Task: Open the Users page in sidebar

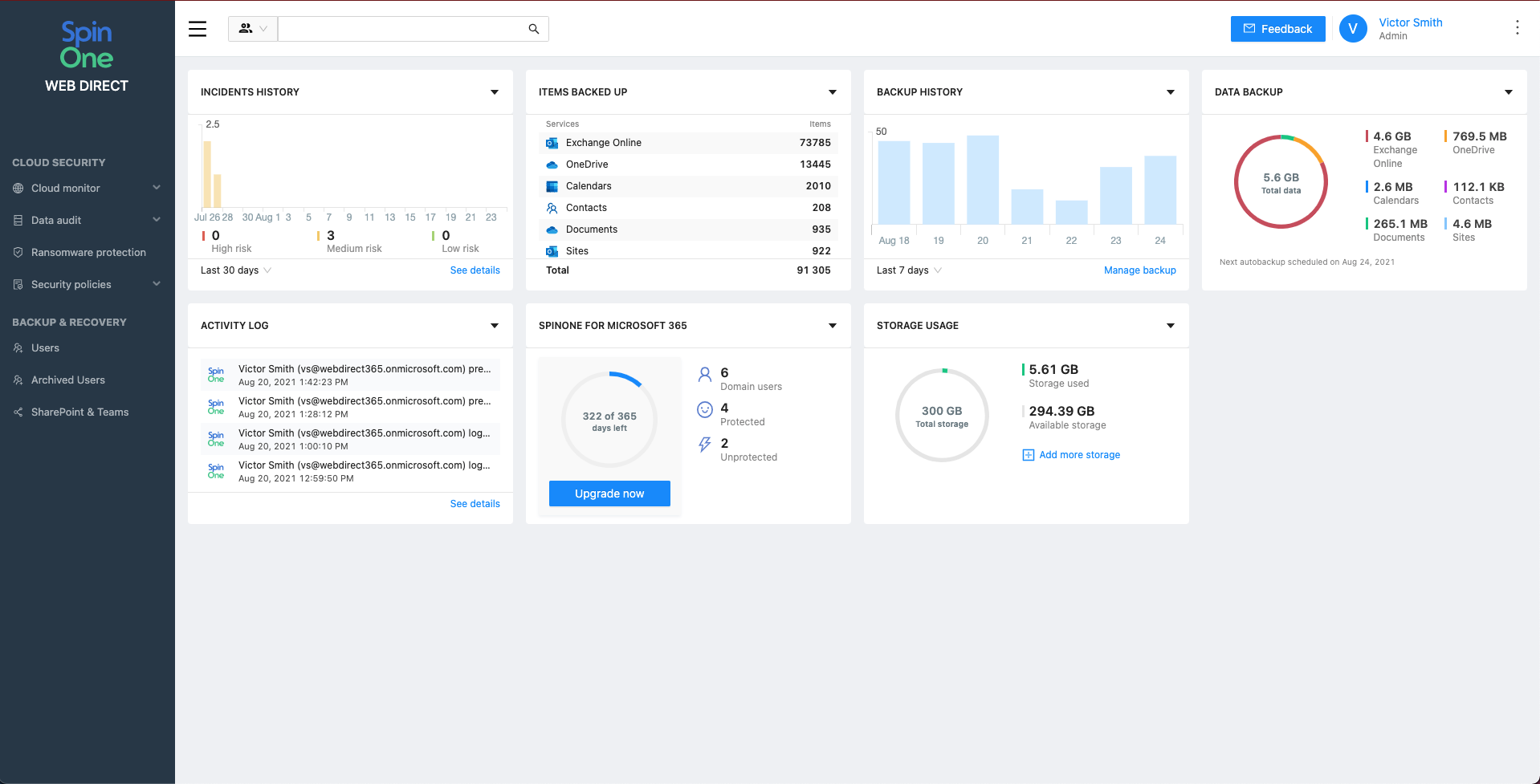Action: (45, 348)
